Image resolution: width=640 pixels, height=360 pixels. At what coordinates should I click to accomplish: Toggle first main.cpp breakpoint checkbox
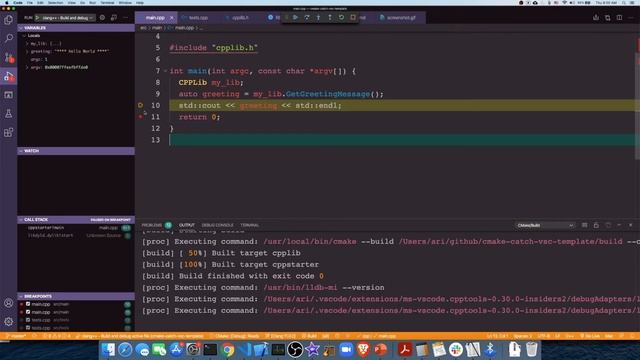[x=28, y=304]
